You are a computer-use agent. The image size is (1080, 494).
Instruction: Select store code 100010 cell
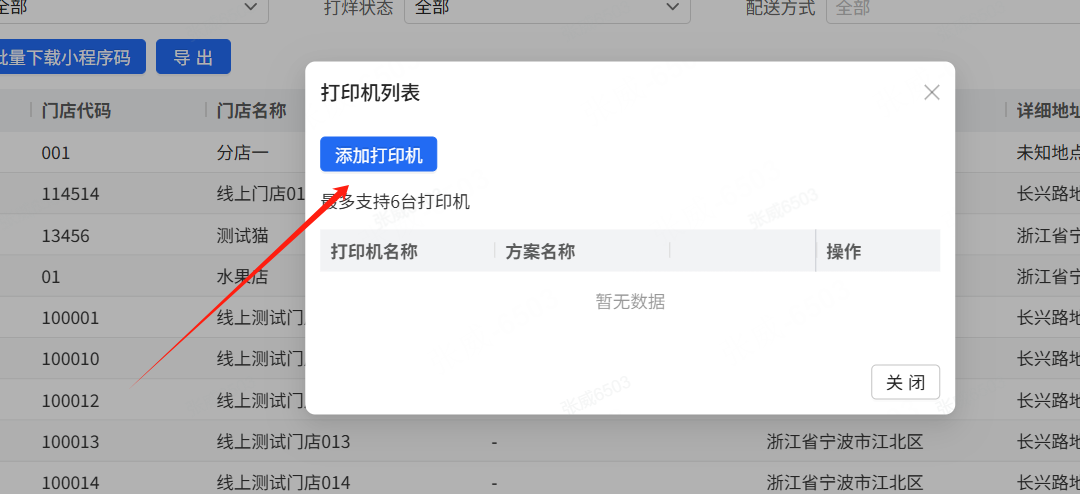70,359
